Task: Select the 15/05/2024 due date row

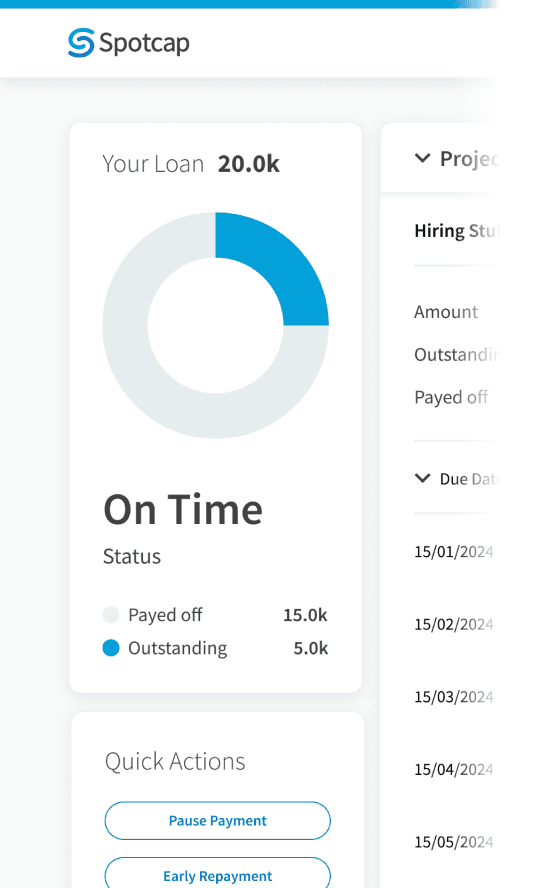Action: pyautogui.click(x=454, y=842)
